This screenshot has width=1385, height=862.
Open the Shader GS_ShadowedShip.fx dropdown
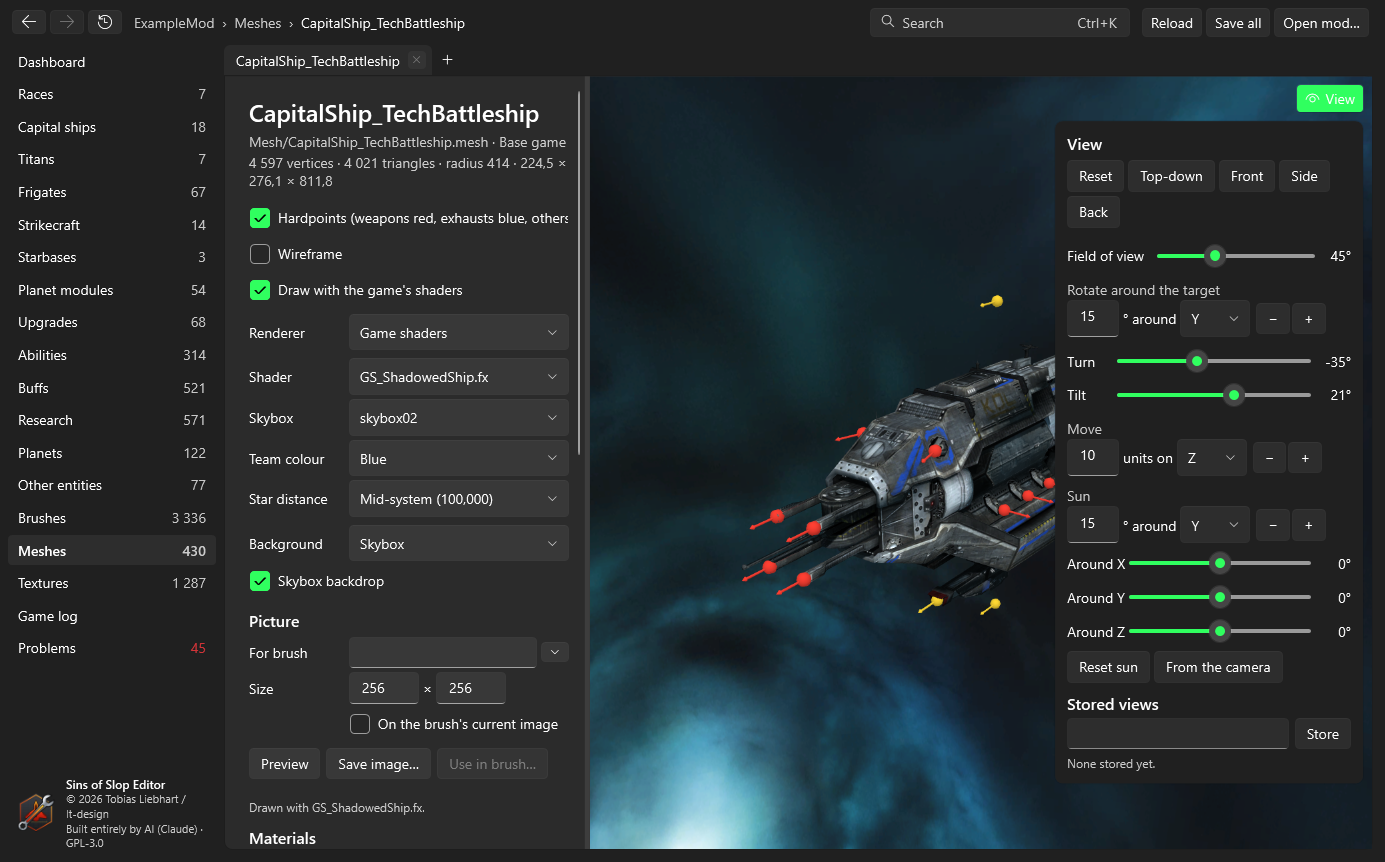(x=458, y=377)
